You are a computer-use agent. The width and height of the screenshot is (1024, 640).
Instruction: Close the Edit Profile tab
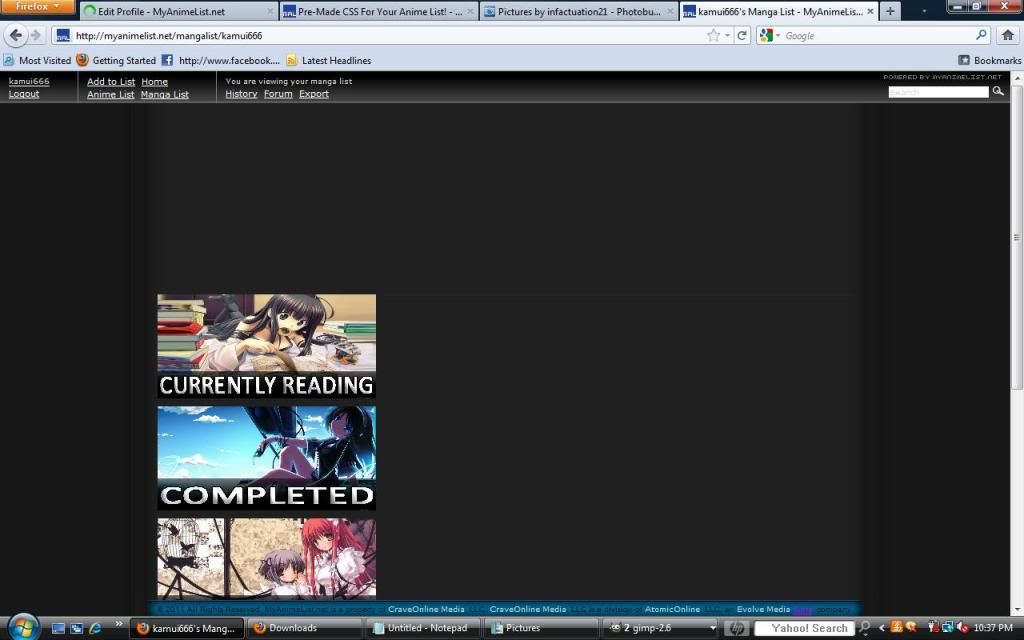coord(270,12)
